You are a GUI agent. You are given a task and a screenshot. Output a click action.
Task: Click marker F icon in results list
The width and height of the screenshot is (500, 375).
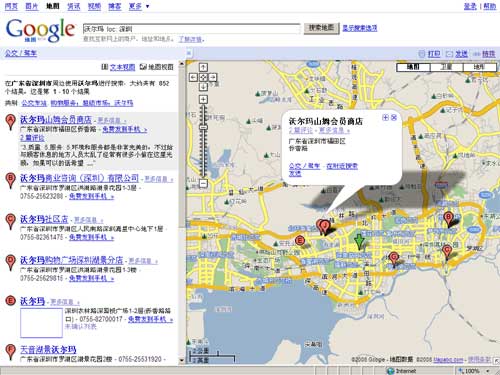11,352
